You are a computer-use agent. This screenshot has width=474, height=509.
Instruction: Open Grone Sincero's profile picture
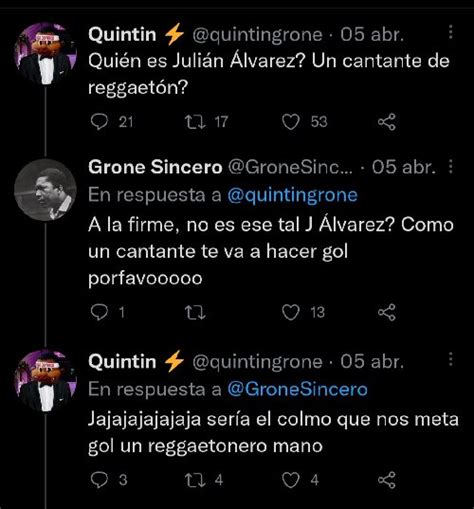[x=45, y=190]
